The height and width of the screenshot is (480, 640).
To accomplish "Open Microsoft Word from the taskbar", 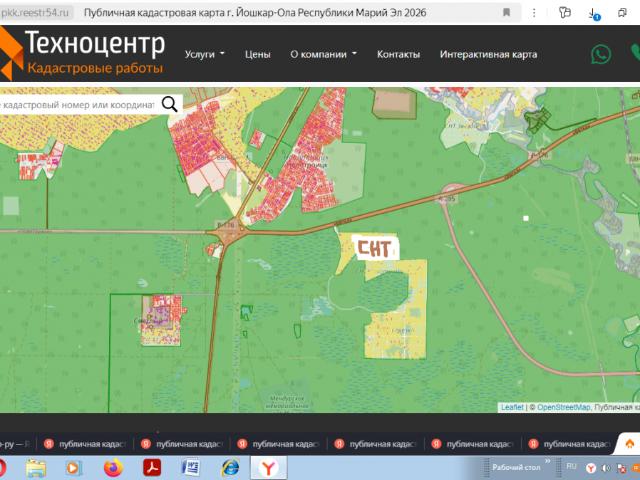I will 191,468.
